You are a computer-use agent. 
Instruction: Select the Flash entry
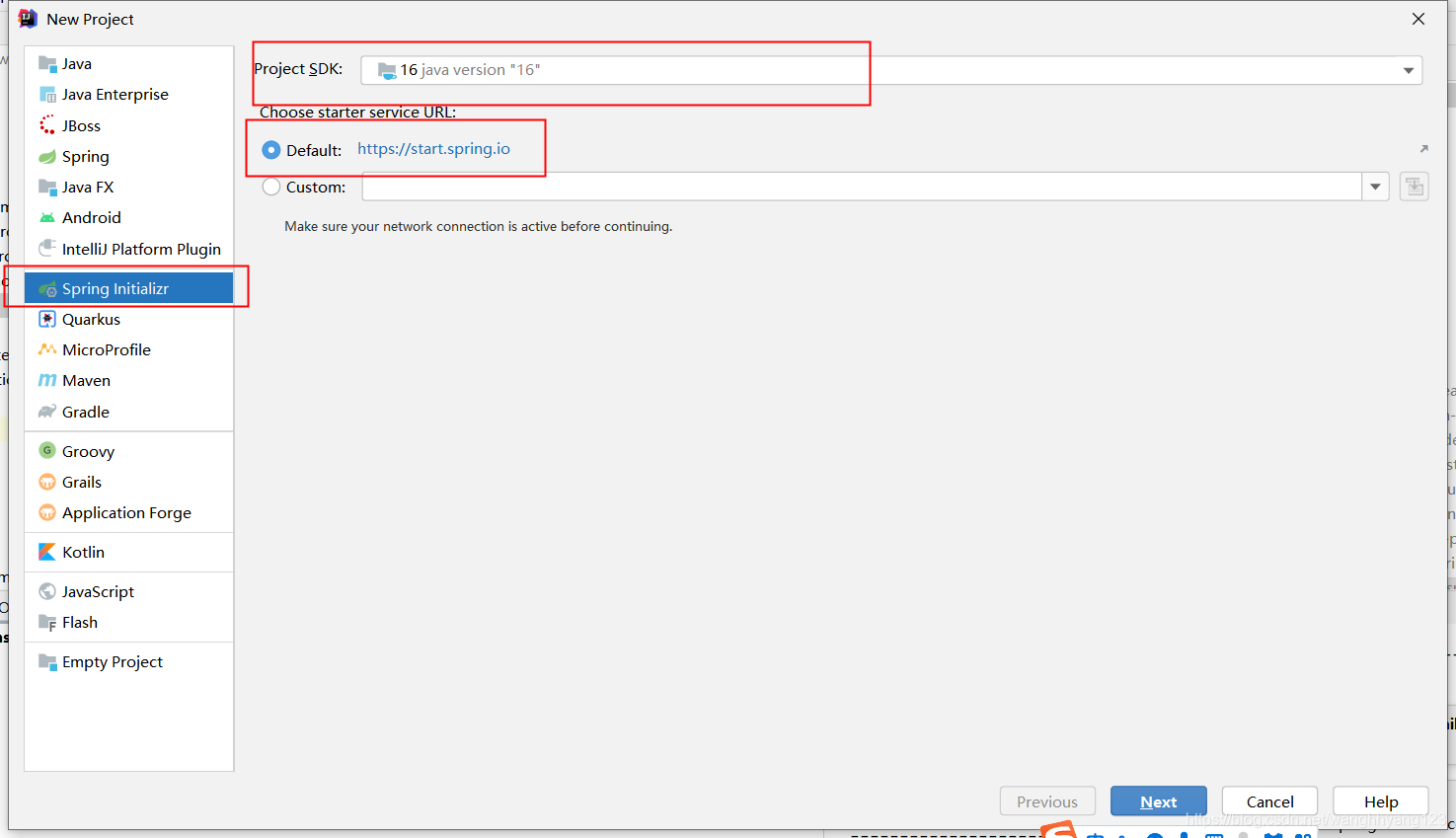129,623
